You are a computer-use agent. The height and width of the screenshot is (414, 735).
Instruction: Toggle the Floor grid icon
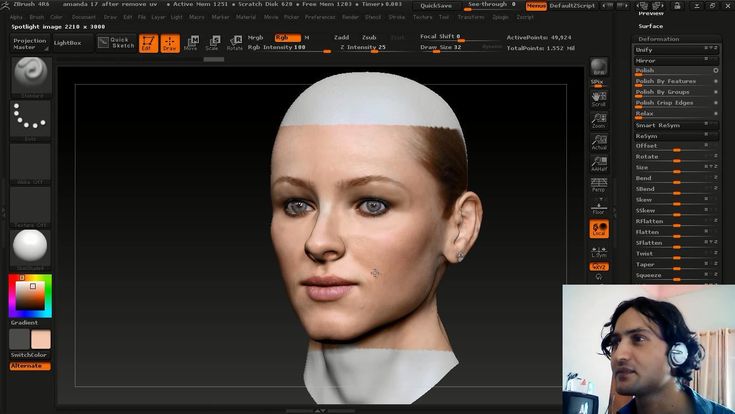click(x=599, y=206)
